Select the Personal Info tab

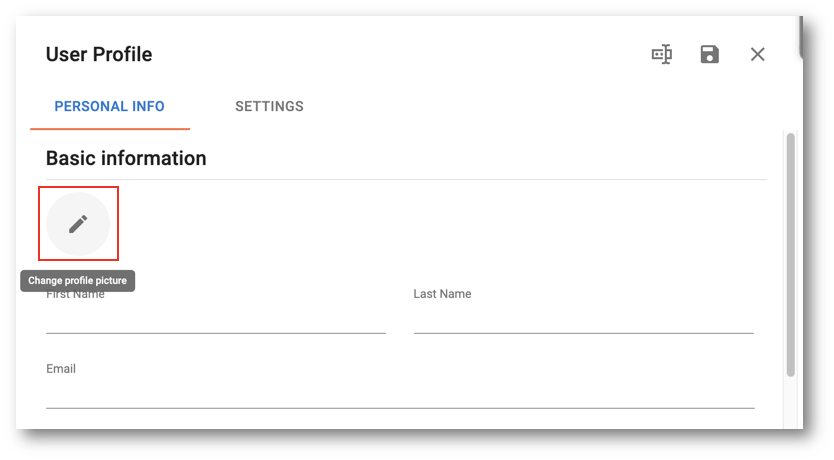tap(110, 106)
